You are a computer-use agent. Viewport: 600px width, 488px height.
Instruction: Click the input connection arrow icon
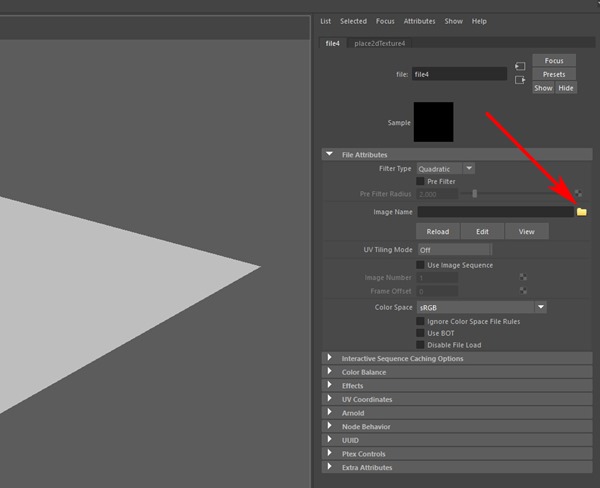(520, 66)
